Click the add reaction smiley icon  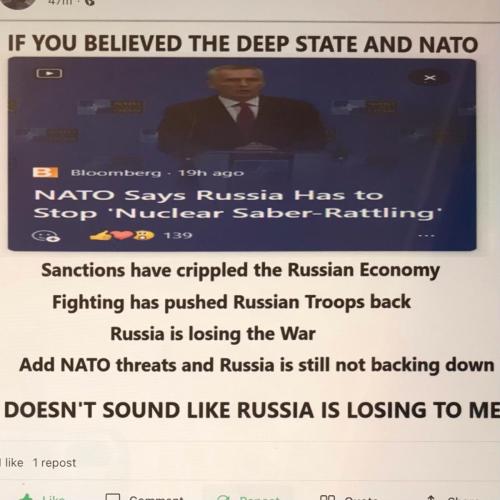46,236
